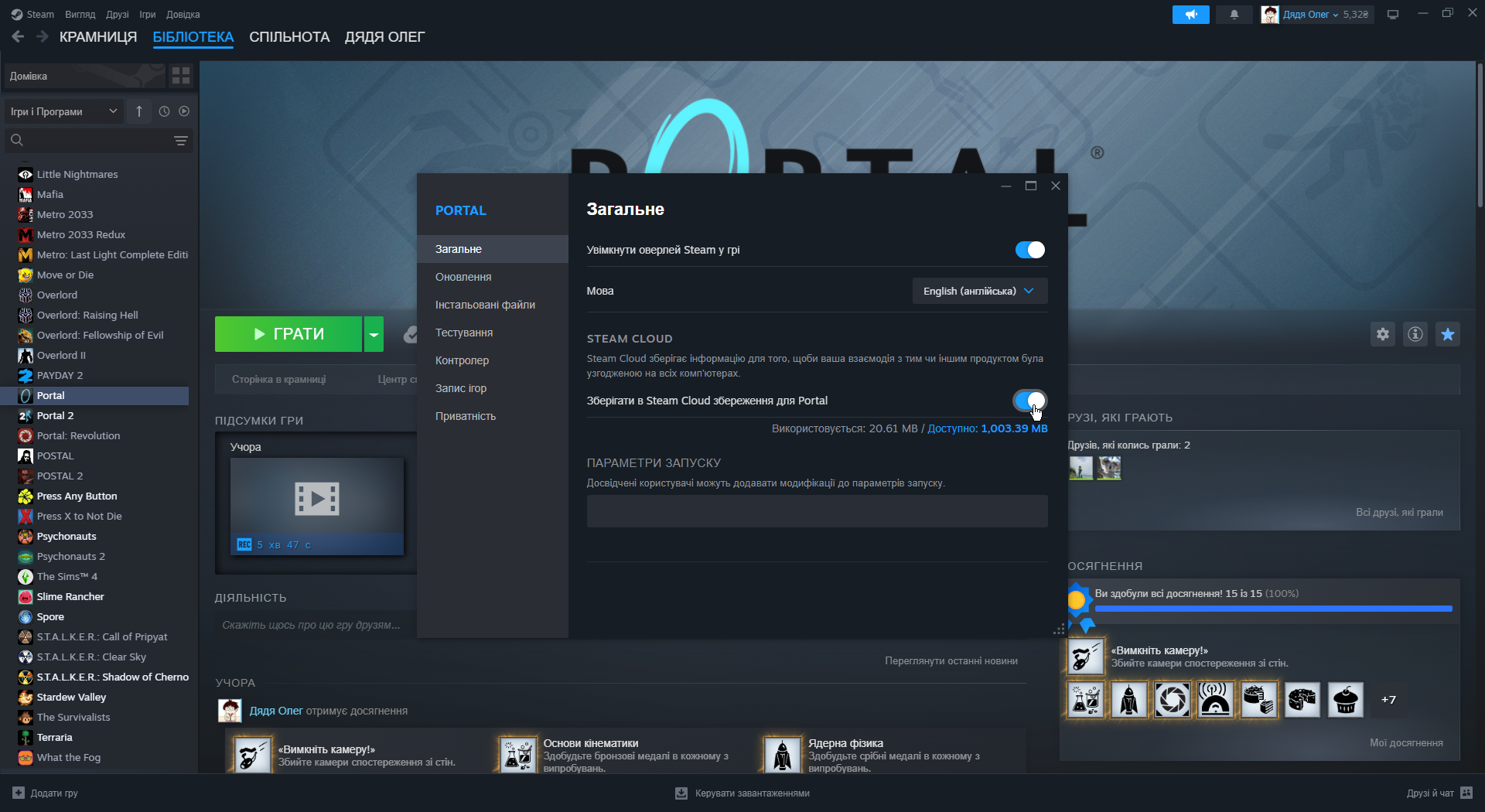Open the Довідка menu
This screenshot has height=812, width=1485.
(x=183, y=14)
